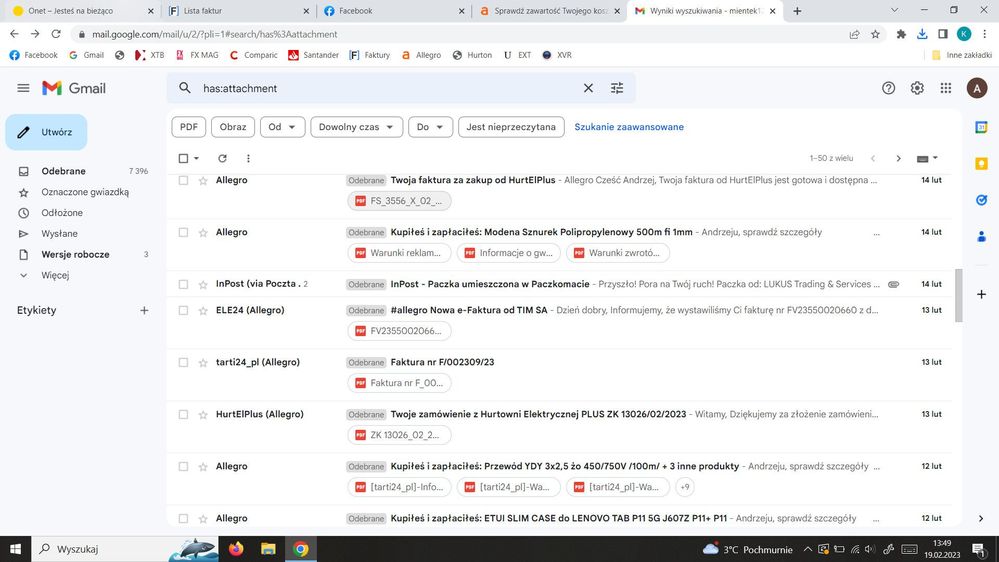Open browser extensions puzzle icon
The width and height of the screenshot is (999, 562).
[901, 34]
